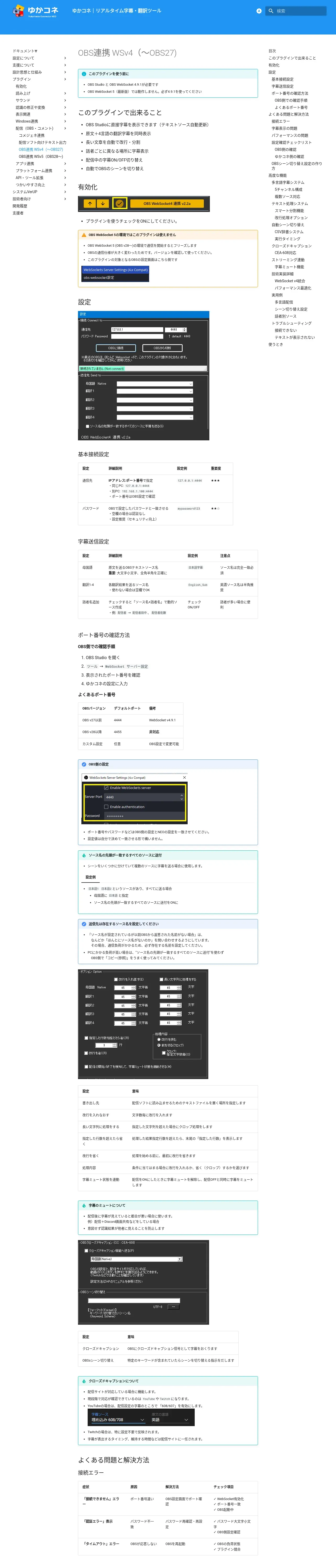Click the OBSから切断 button

pos(162,348)
